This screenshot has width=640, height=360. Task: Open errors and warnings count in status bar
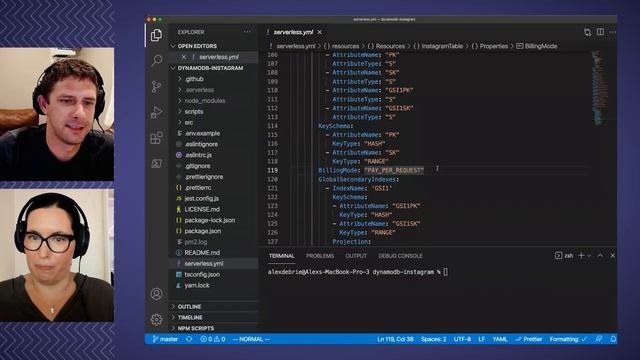[x=213, y=339]
